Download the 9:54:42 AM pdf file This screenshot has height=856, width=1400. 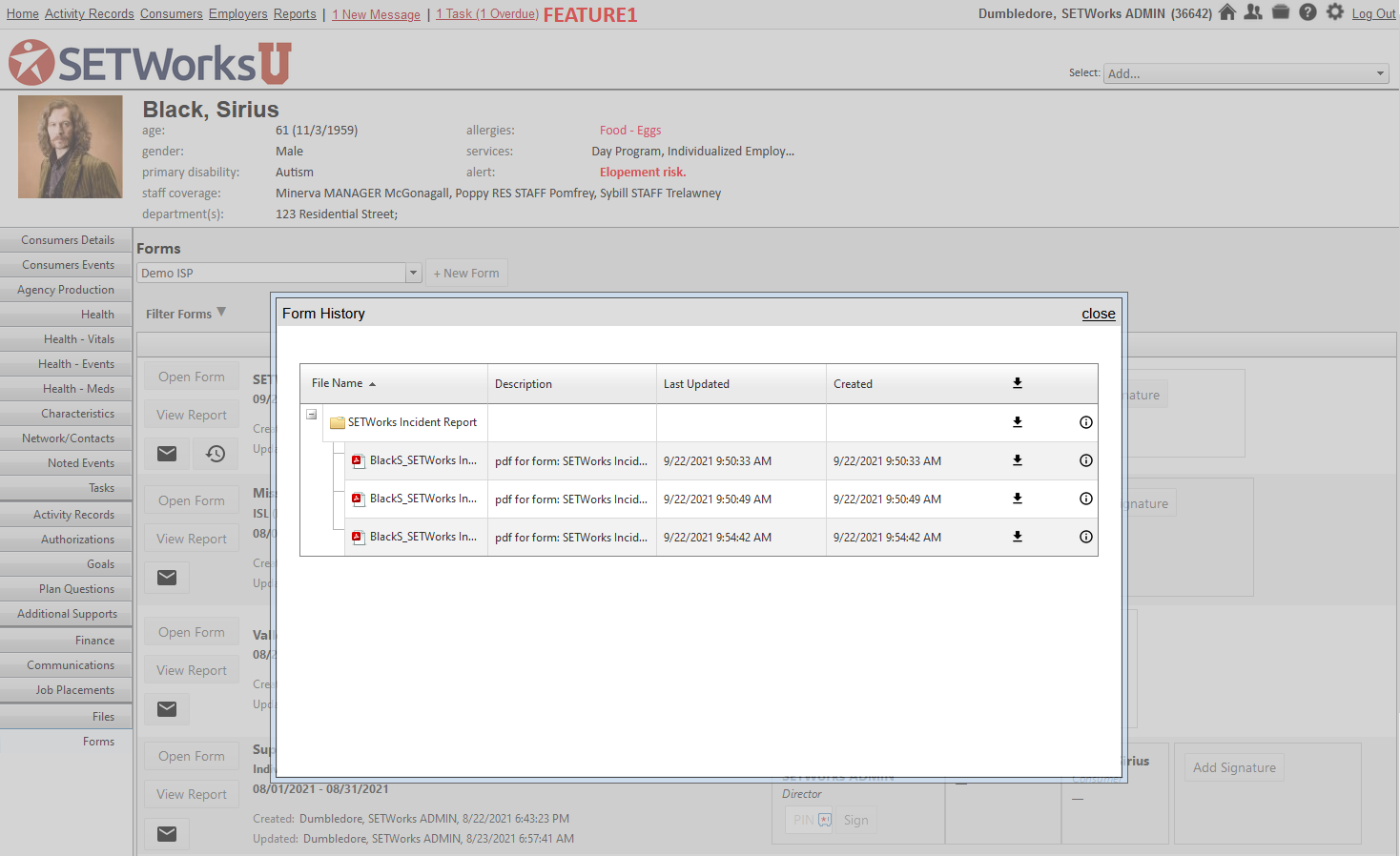point(1018,537)
